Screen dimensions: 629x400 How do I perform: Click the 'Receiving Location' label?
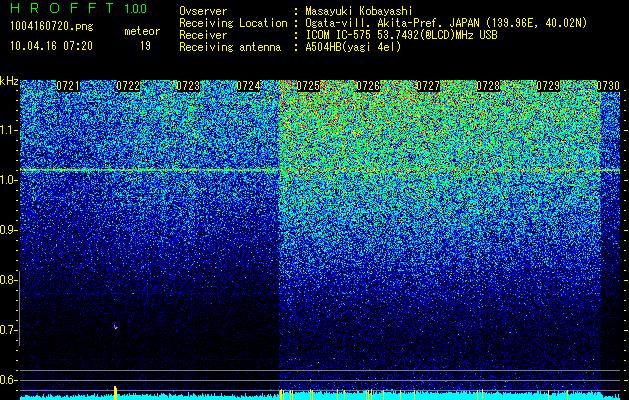233,23
